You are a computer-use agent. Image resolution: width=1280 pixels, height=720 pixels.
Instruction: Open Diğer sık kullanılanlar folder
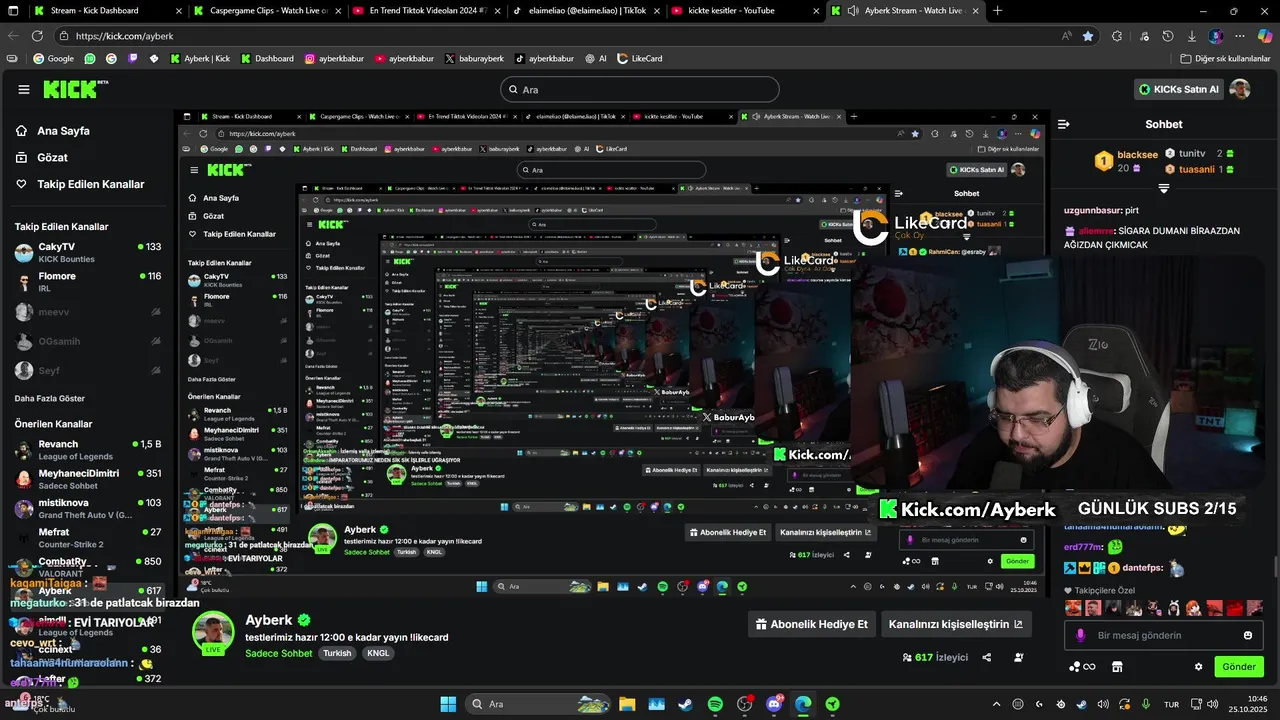1225,59
